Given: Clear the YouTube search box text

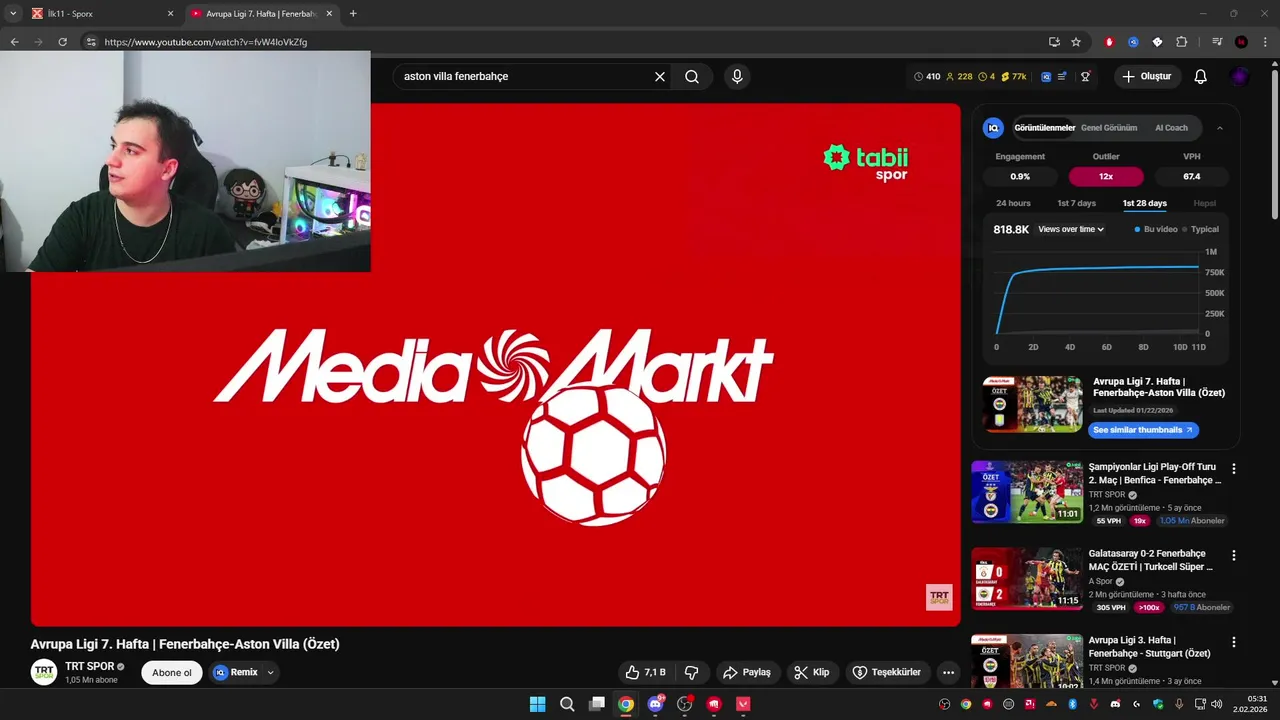Looking at the screenshot, I should point(660,77).
